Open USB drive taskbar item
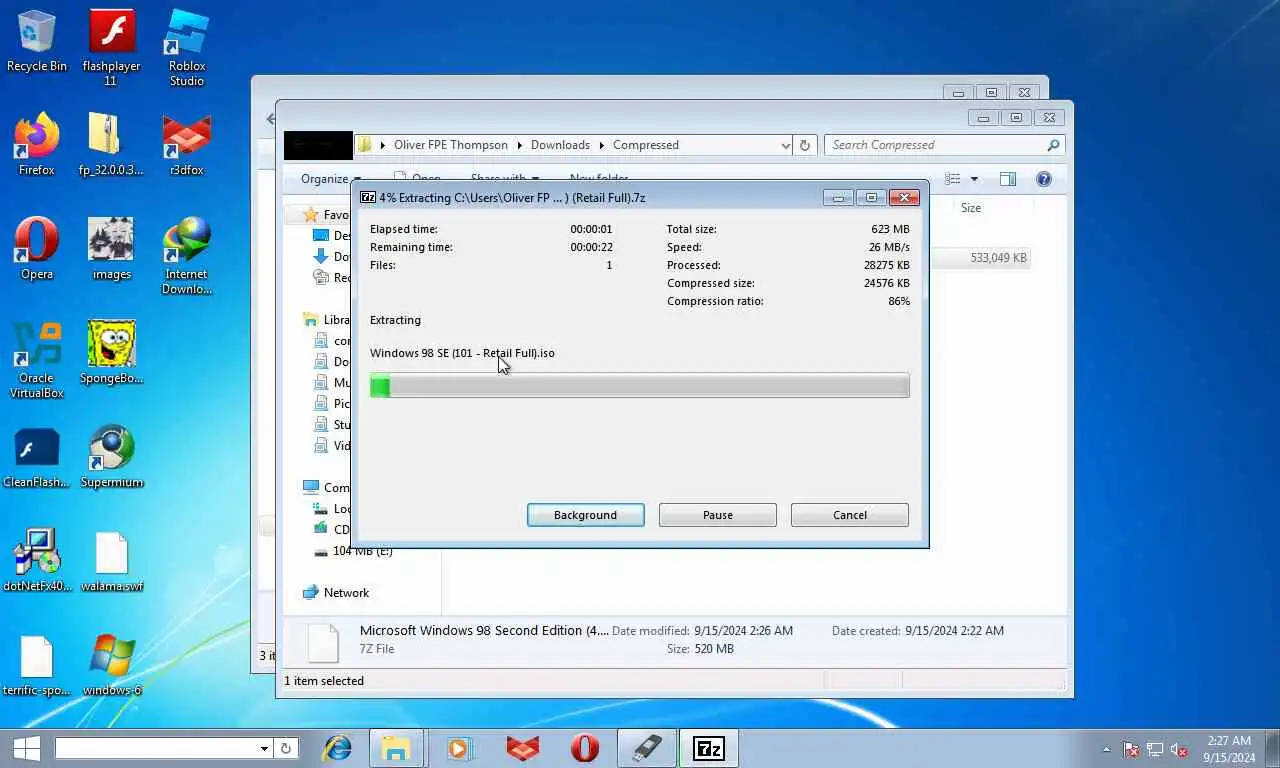Viewport: 1280px width, 768px height. pyautogui.click(x=646, y=748)
